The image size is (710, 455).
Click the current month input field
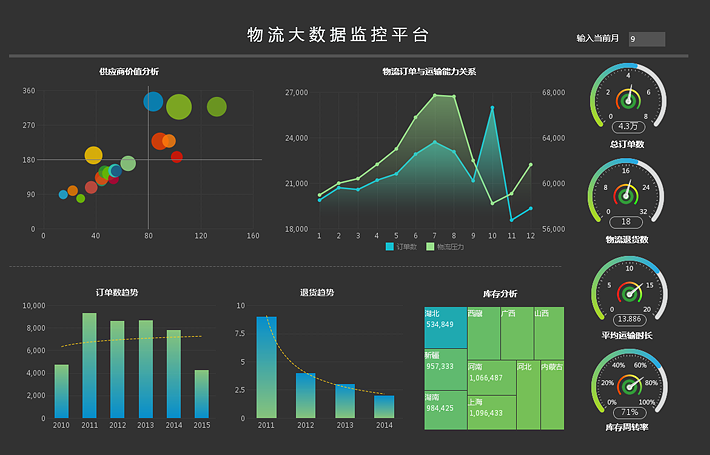coord(647,39)
